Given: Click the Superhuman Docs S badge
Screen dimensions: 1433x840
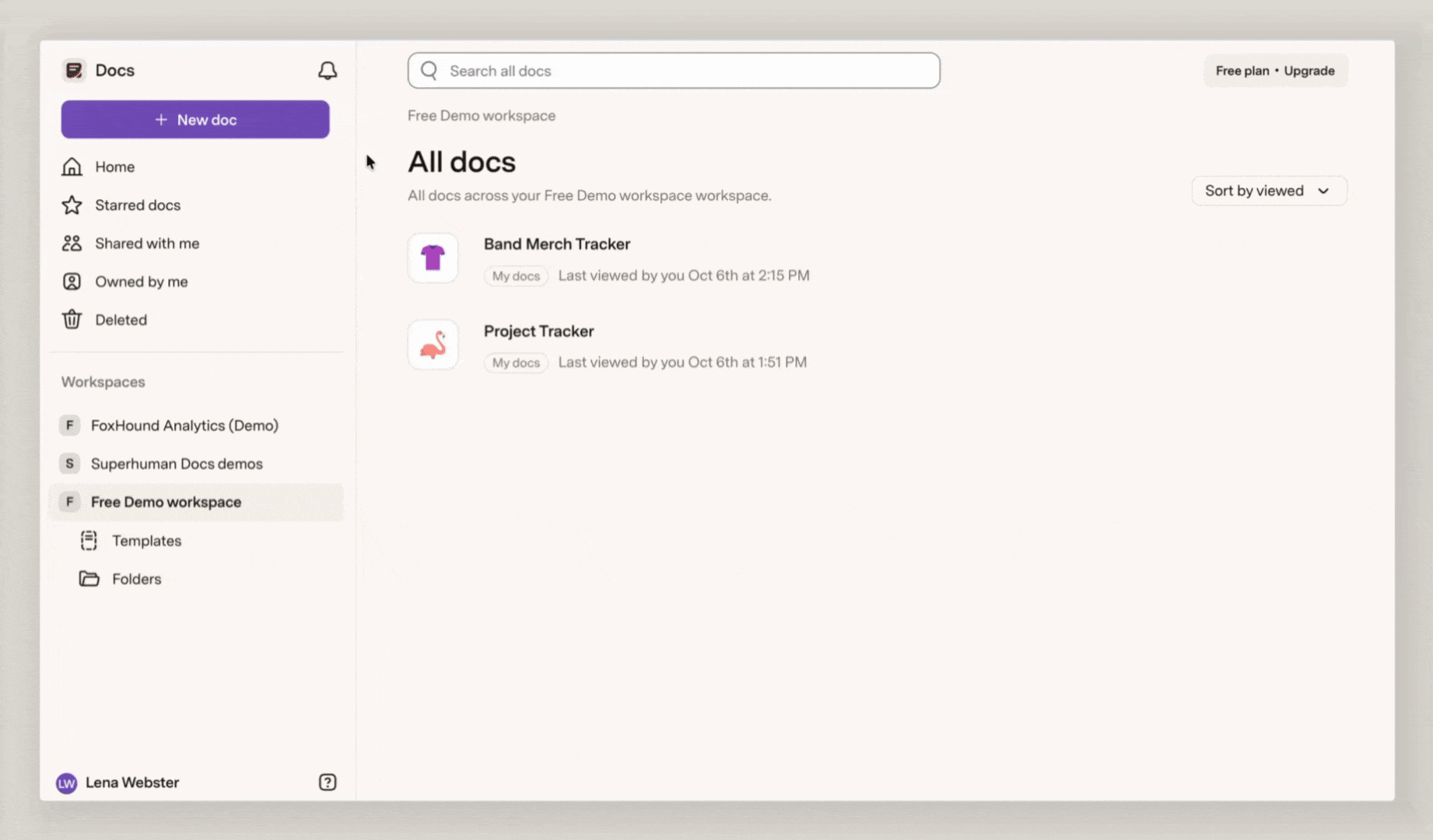Looking at the screenshot, I should [x=69, y=464].
